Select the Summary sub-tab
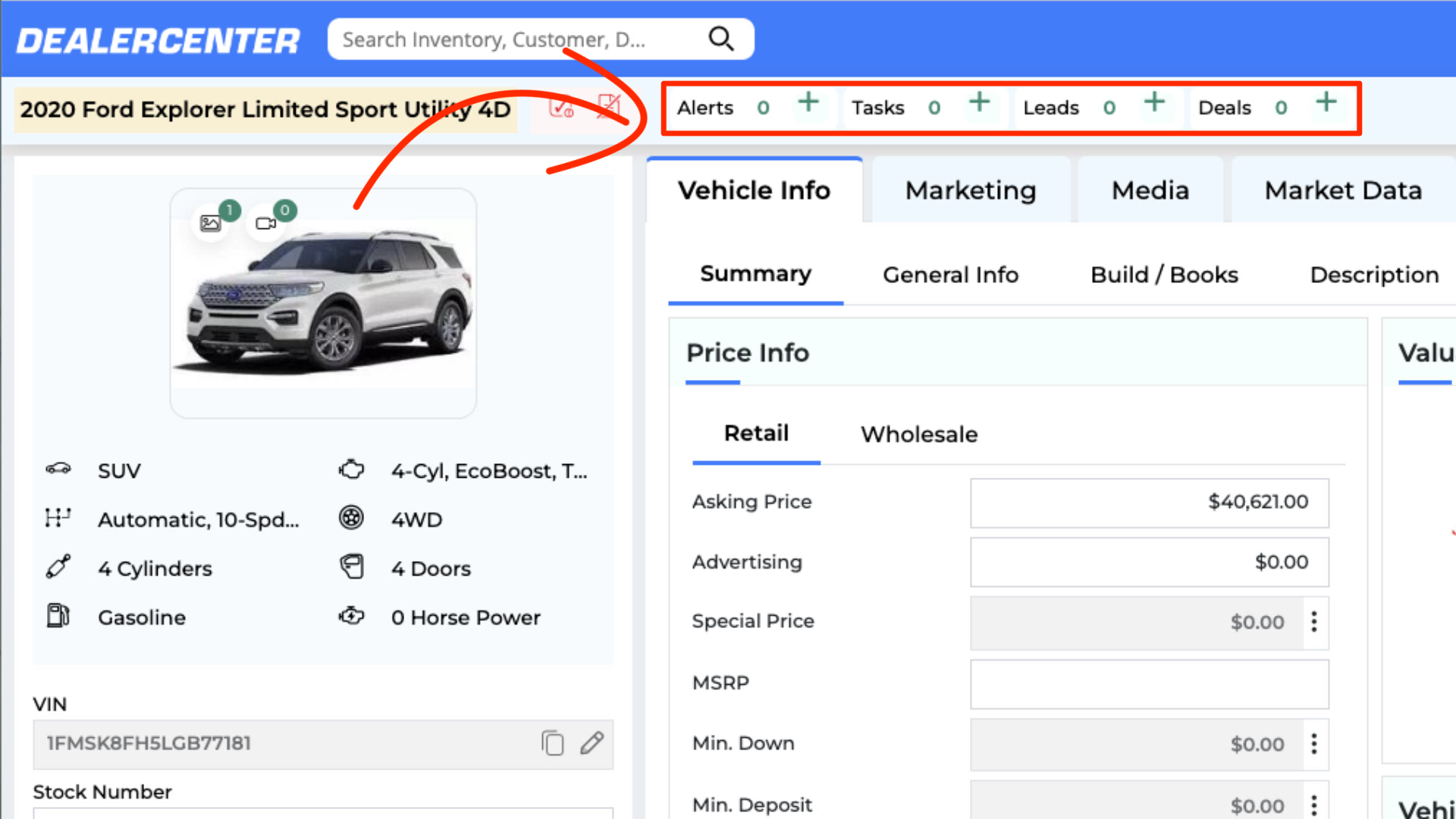 (x=755, y=274)
